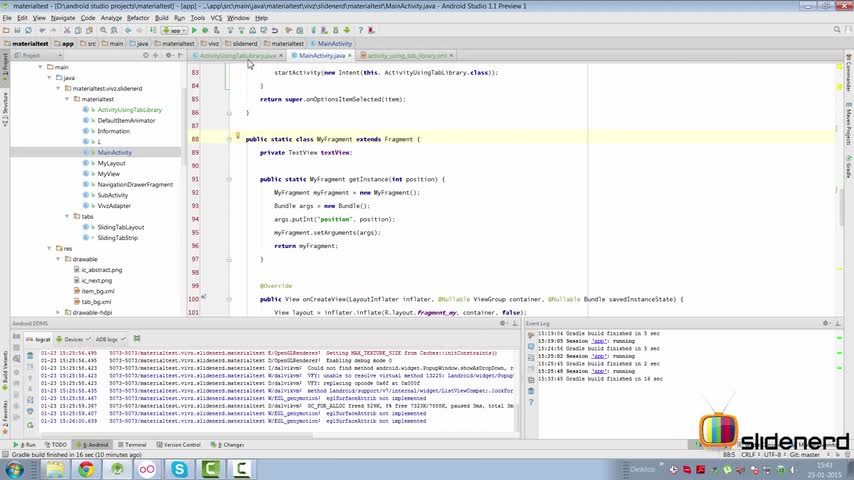Select NavigationDrawerFragment in the project tree

coord(135,185)
